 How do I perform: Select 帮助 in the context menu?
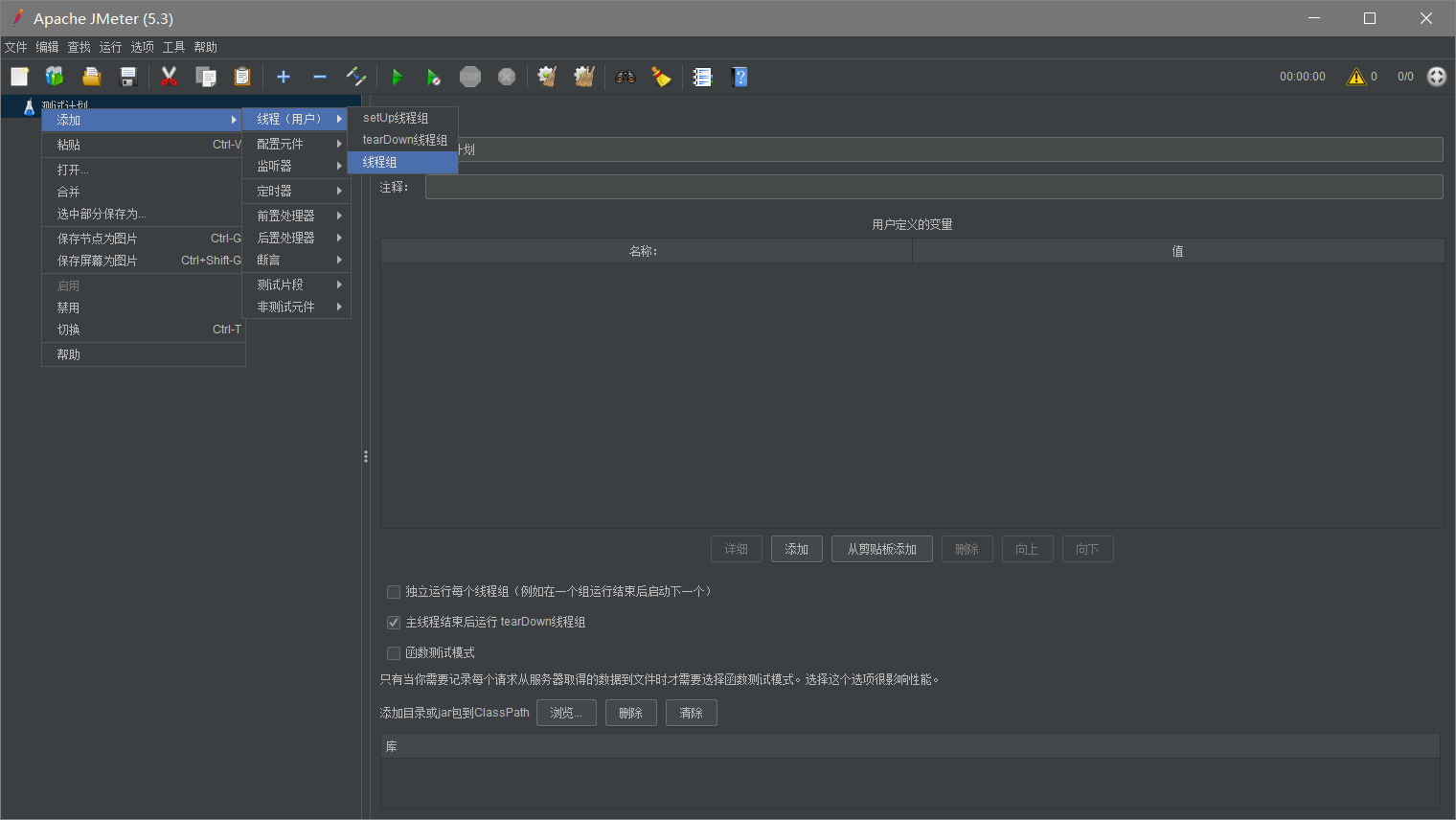pos(144,354)
